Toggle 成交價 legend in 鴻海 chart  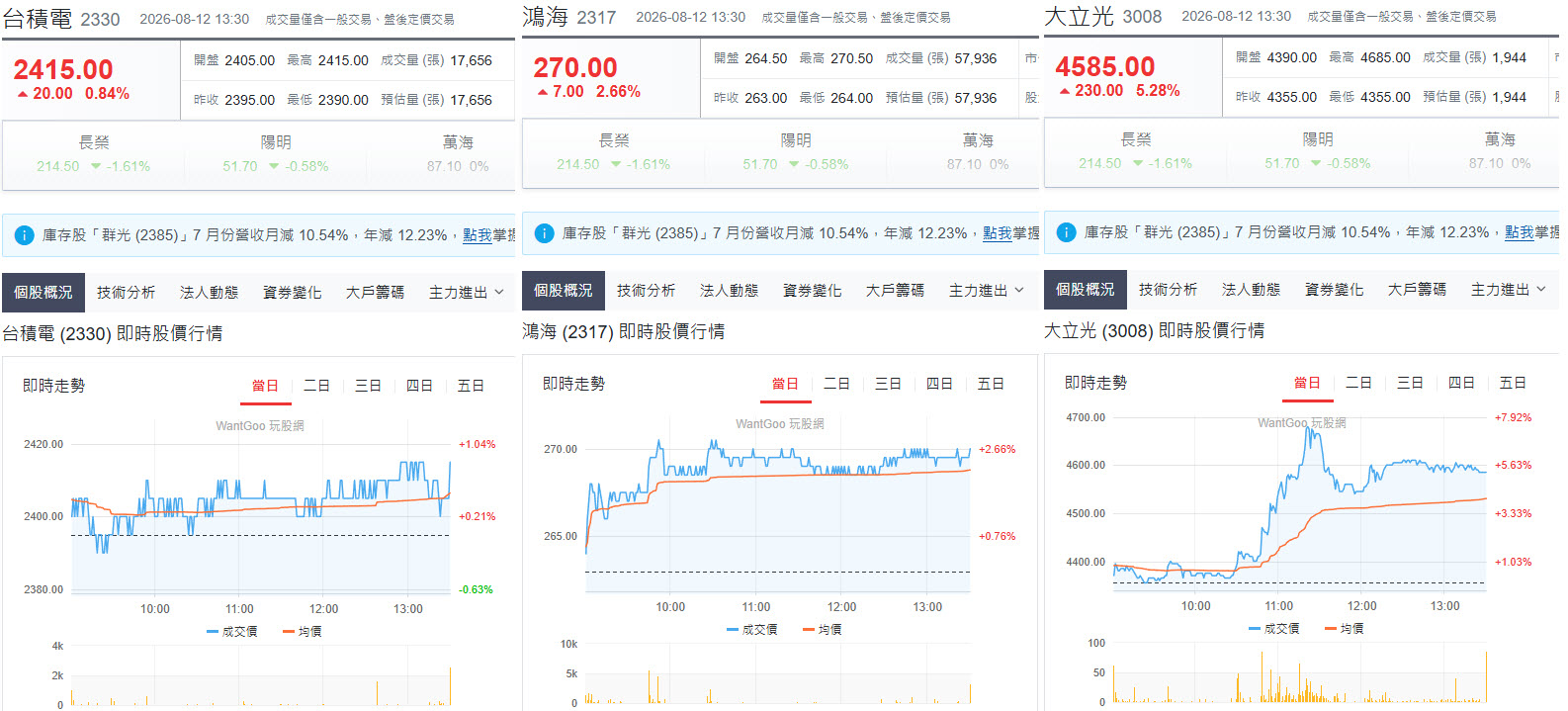coord(752,629)
